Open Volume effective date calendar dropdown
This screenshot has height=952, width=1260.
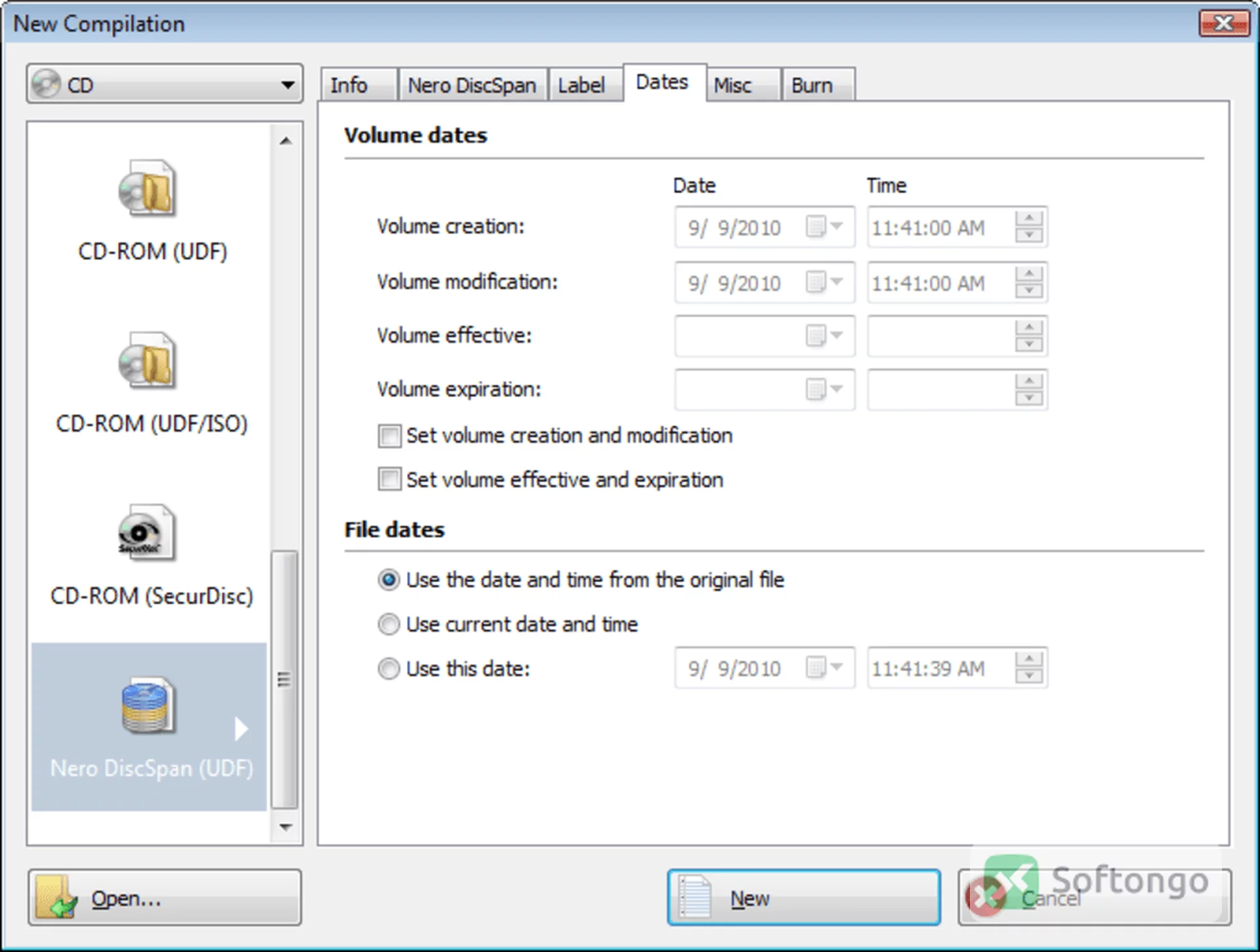[x=824, y=336]
